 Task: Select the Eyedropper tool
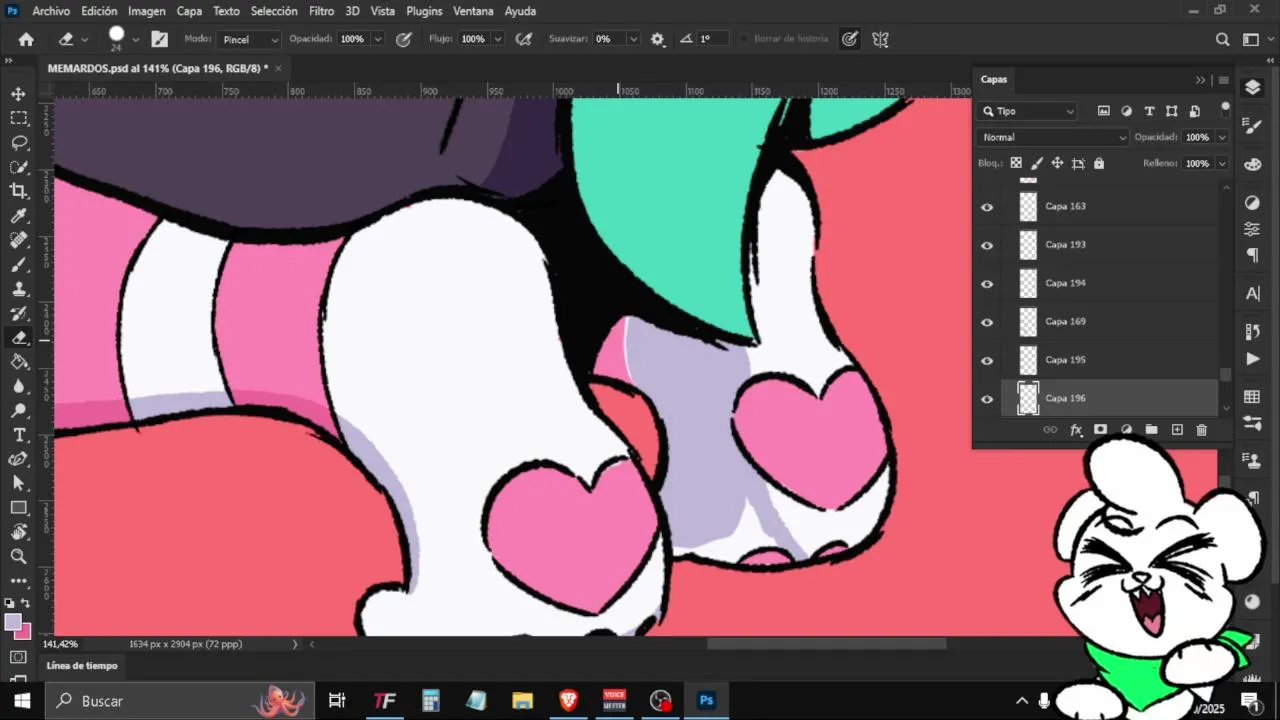click(18, 216)
